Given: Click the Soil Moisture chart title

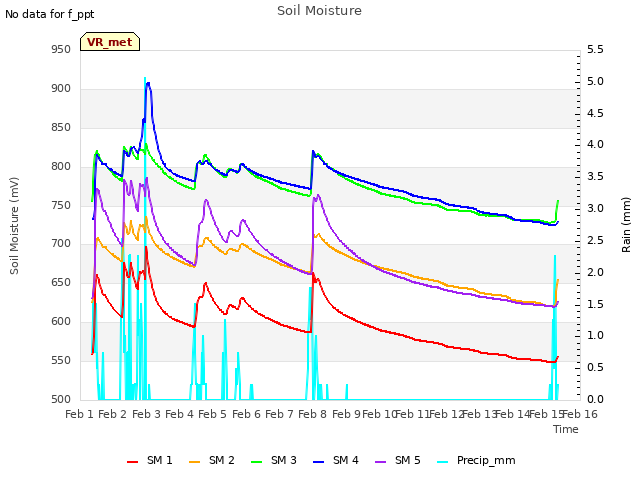Looking at the screenshot, I should click(x=319, y=11).
